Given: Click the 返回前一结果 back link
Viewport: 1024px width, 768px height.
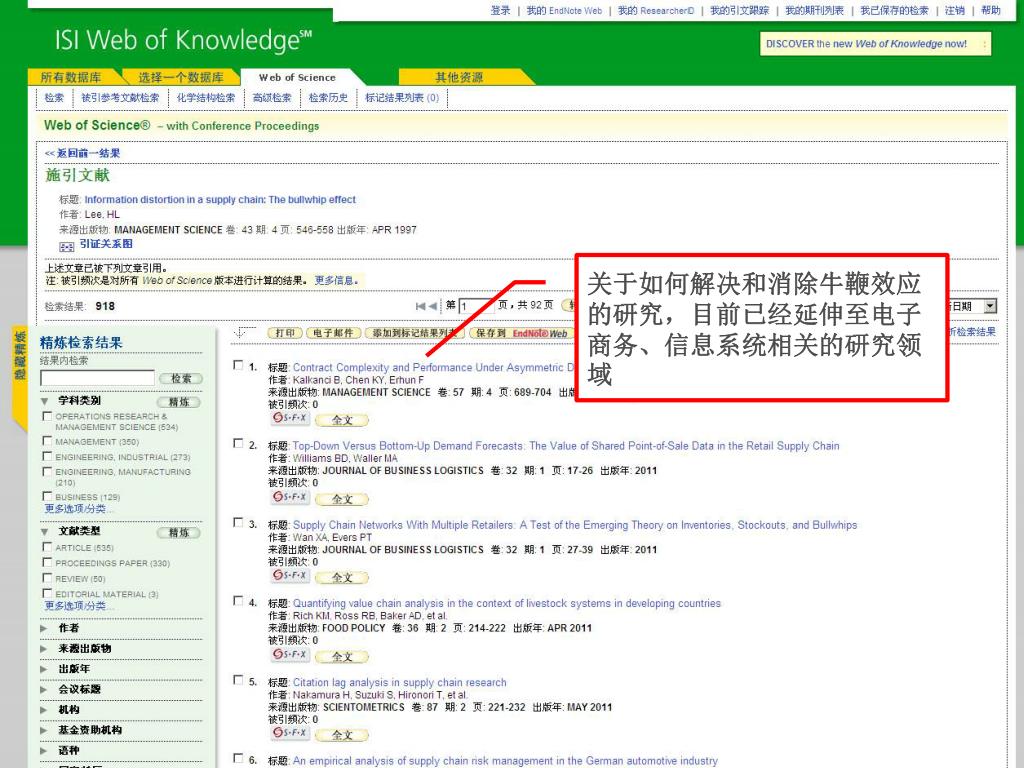Looking at the screenshot, I should (82, 153).
